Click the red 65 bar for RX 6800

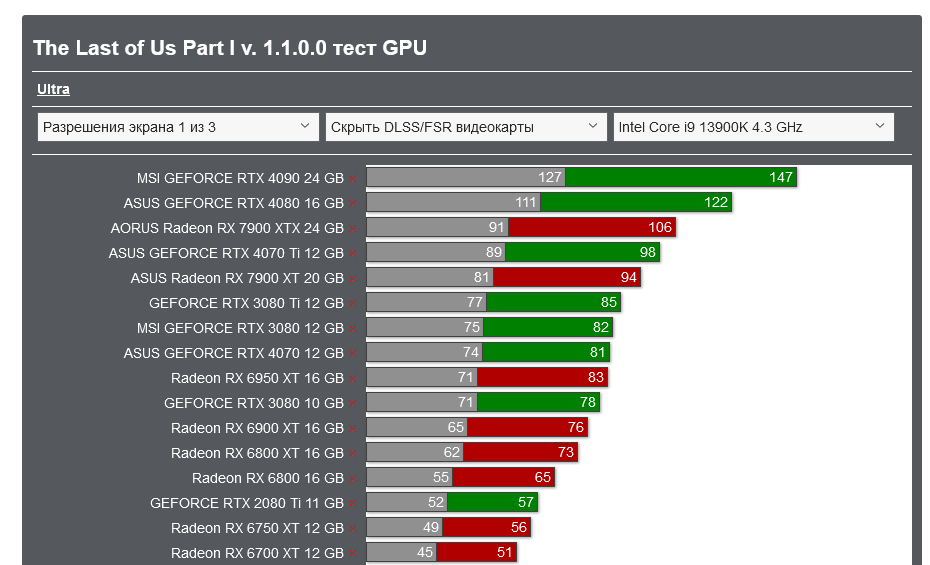click(x=504, y=477)
